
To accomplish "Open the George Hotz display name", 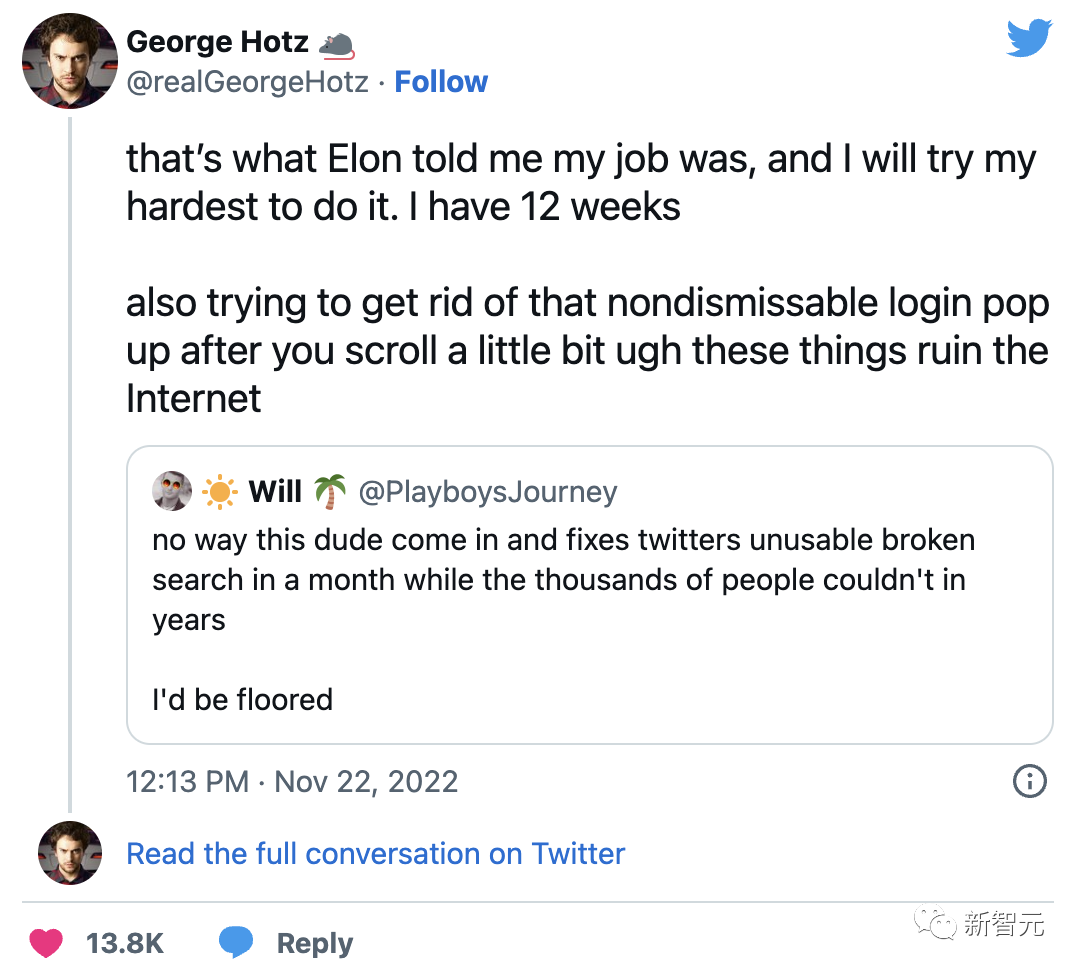I will tap(217, 42).
